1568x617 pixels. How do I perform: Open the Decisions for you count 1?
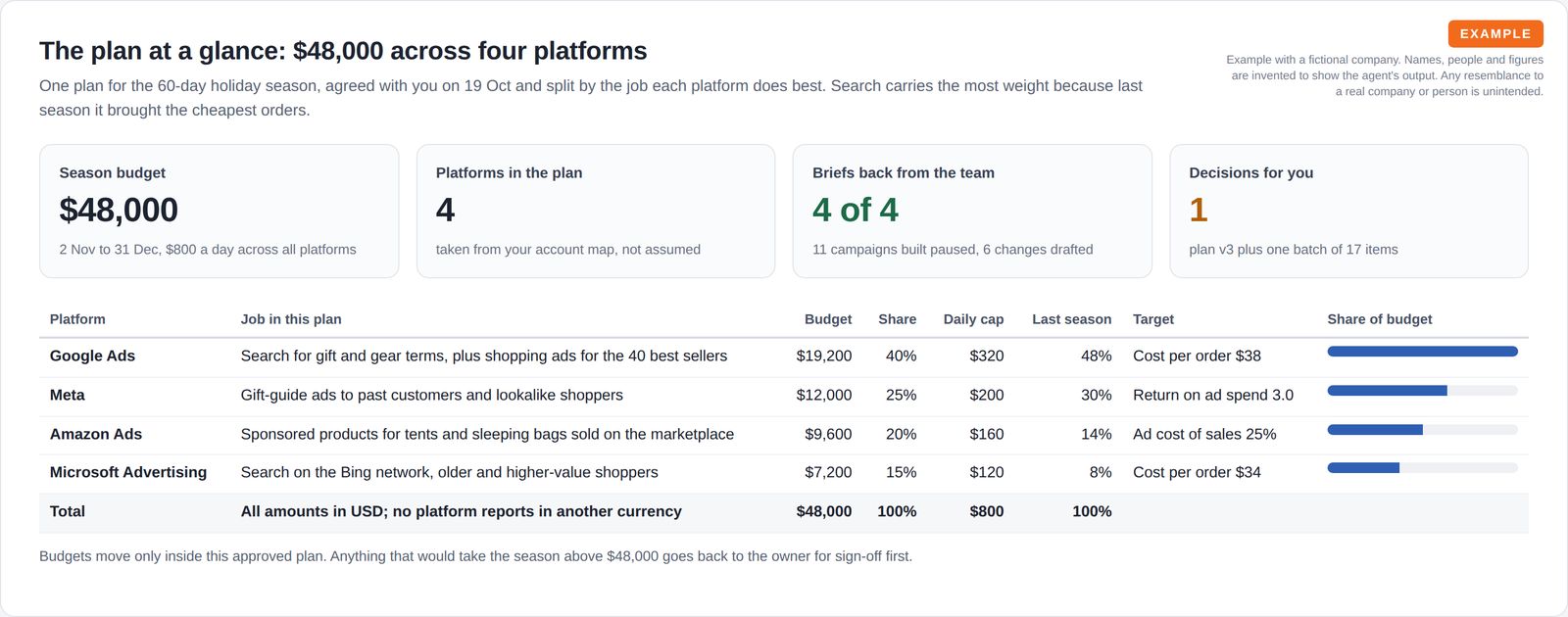pyautogui.click(x=1198, y=210)
